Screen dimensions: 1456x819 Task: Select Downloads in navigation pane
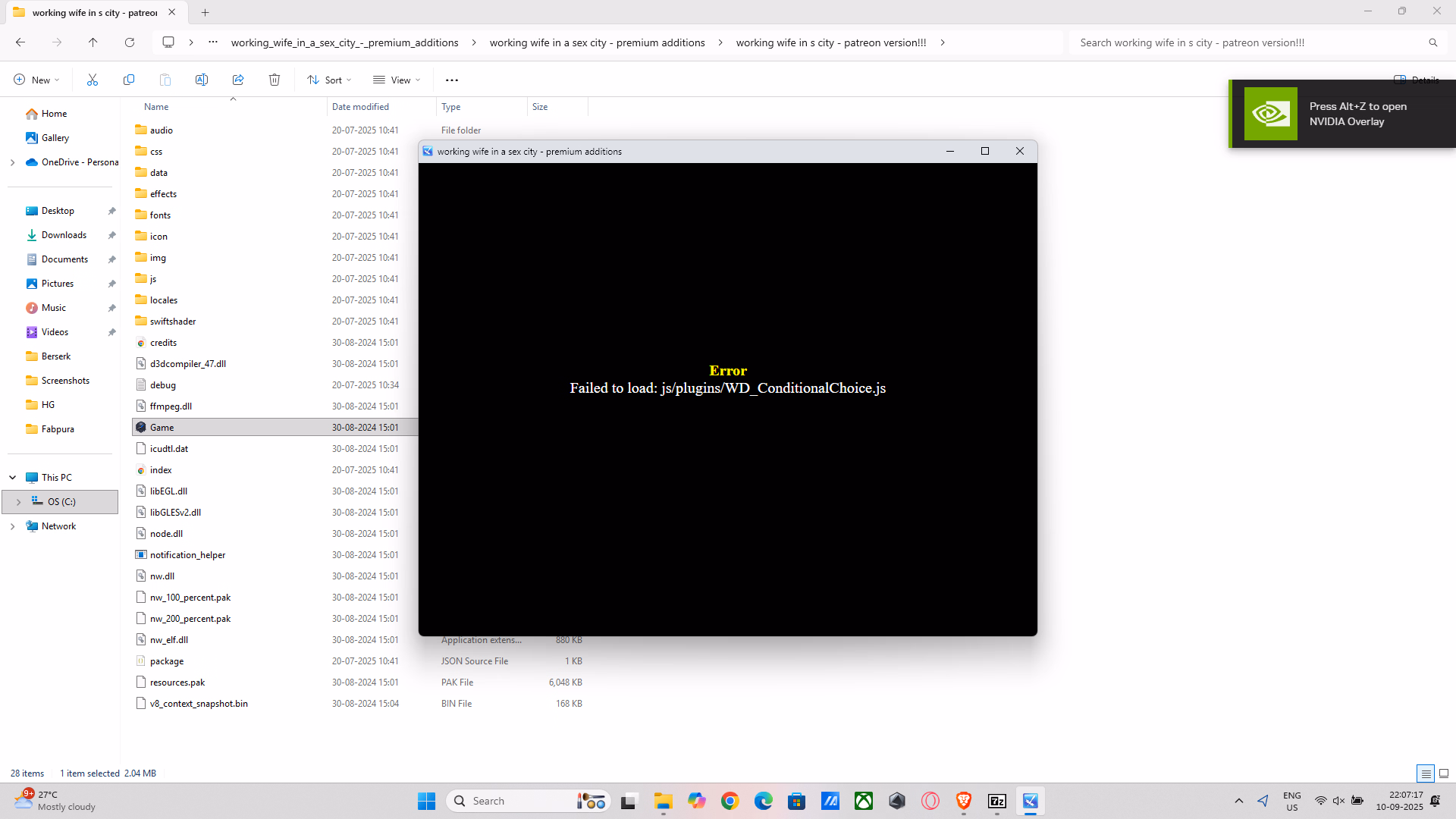(64, 235)
